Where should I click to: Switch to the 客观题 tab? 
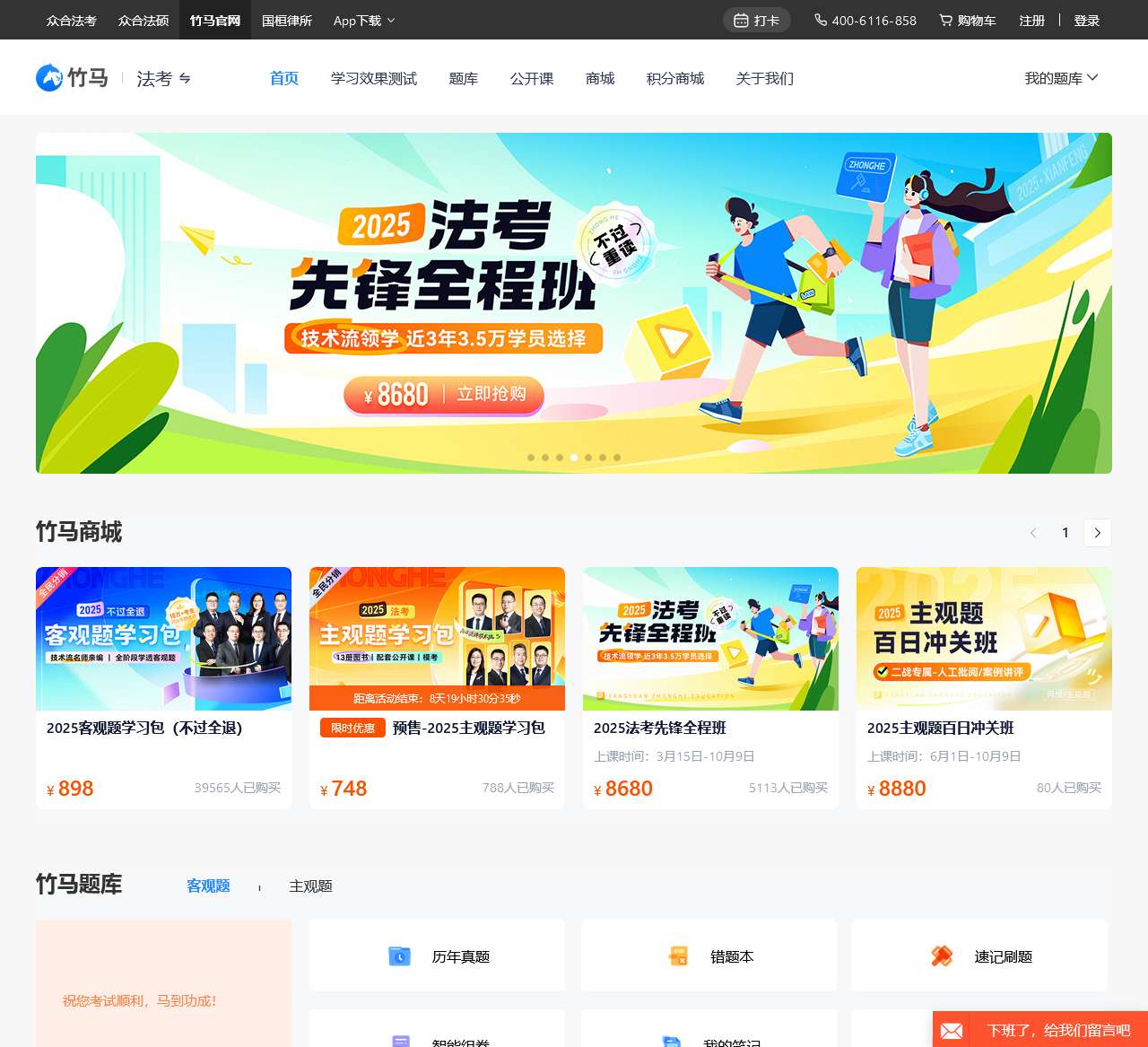coord(208,886)
